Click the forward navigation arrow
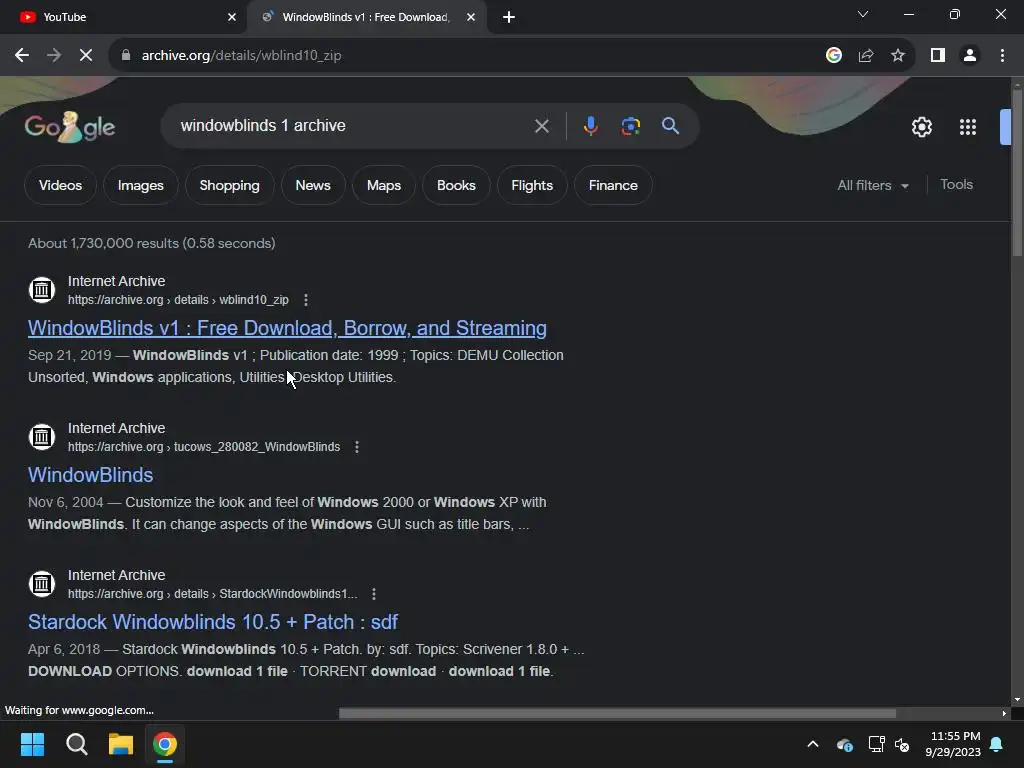The image size is (1024, 768). click(54, 56)
